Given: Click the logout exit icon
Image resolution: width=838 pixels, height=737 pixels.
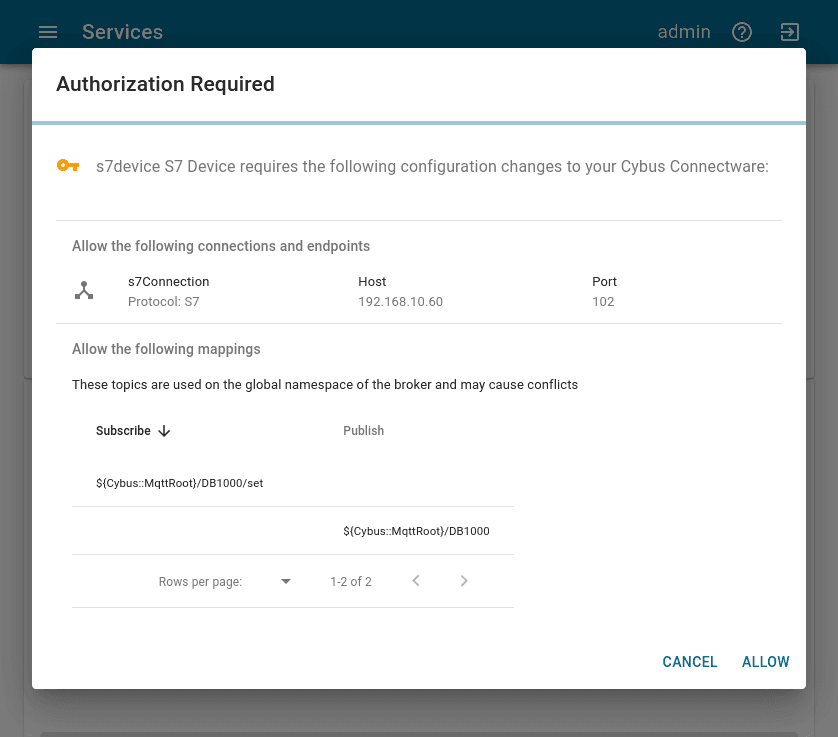Looking at the screenshot, I should [789, 32].
